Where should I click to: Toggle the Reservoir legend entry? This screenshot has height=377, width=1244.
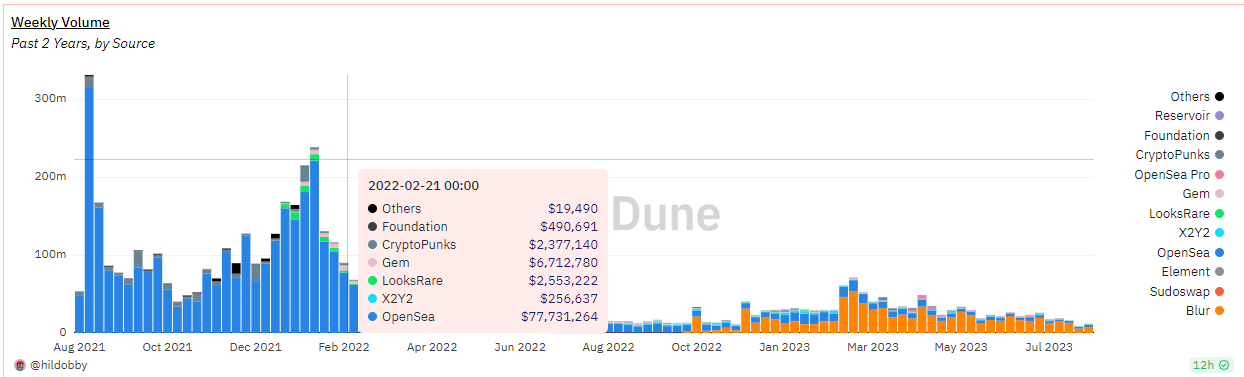[1189, 116]
